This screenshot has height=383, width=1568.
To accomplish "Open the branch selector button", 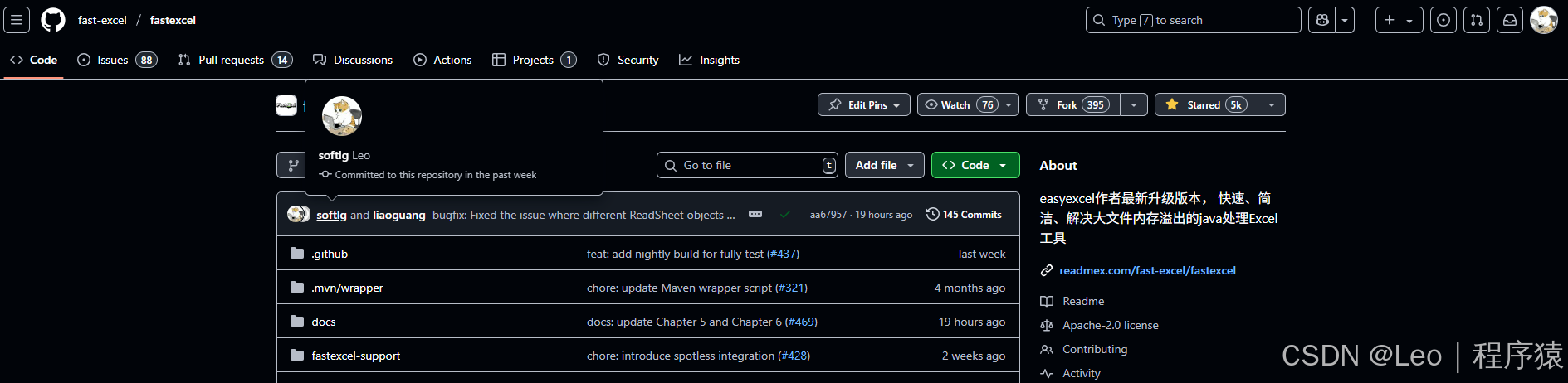I will (x=293, y=165).
